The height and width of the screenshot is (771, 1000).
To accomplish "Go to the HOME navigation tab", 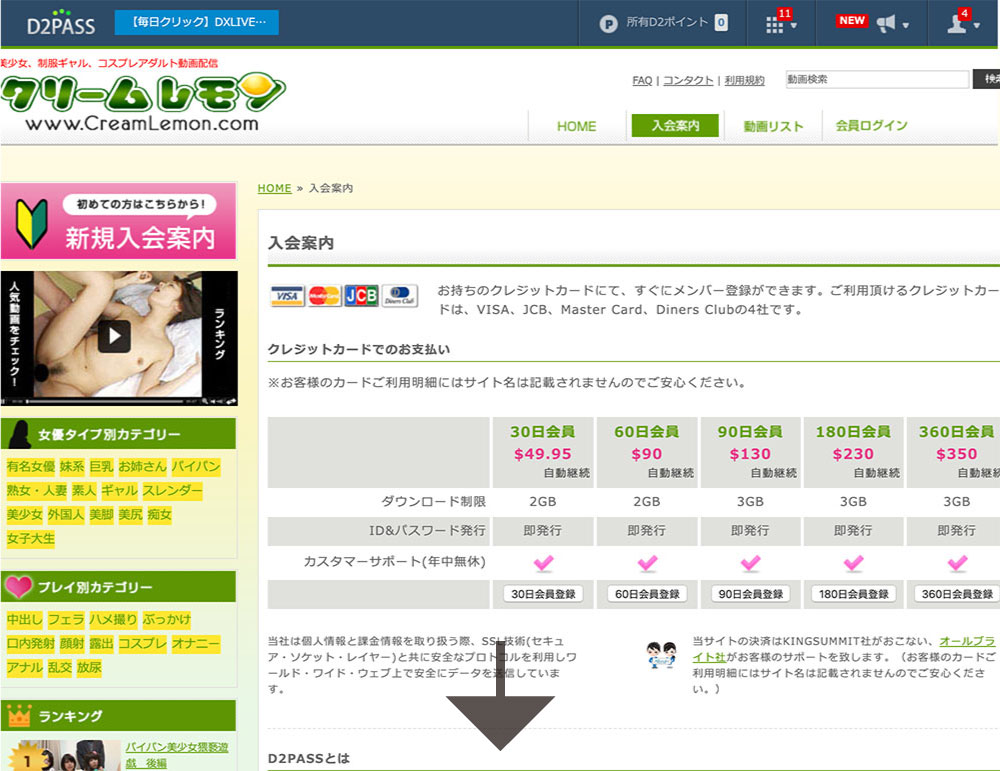I will click(576, 126).
